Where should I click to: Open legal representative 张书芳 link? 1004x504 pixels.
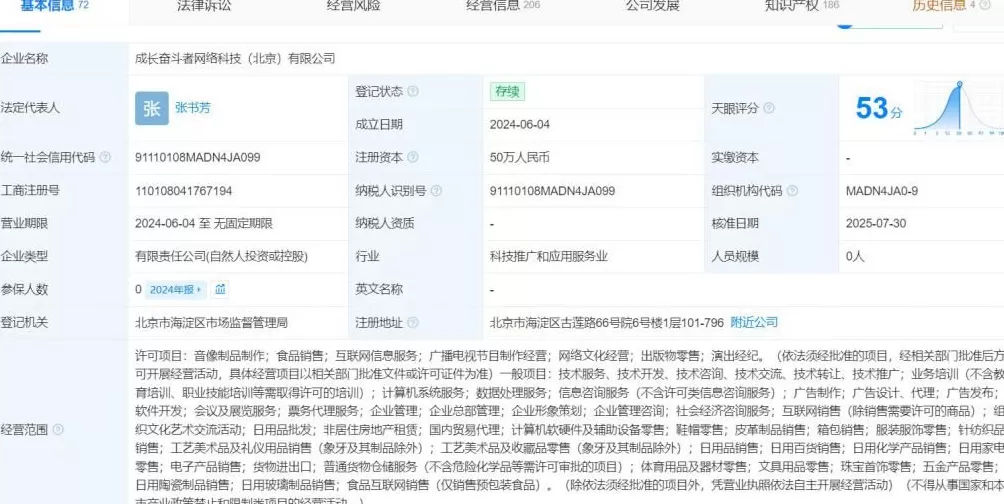pos(193,108)
